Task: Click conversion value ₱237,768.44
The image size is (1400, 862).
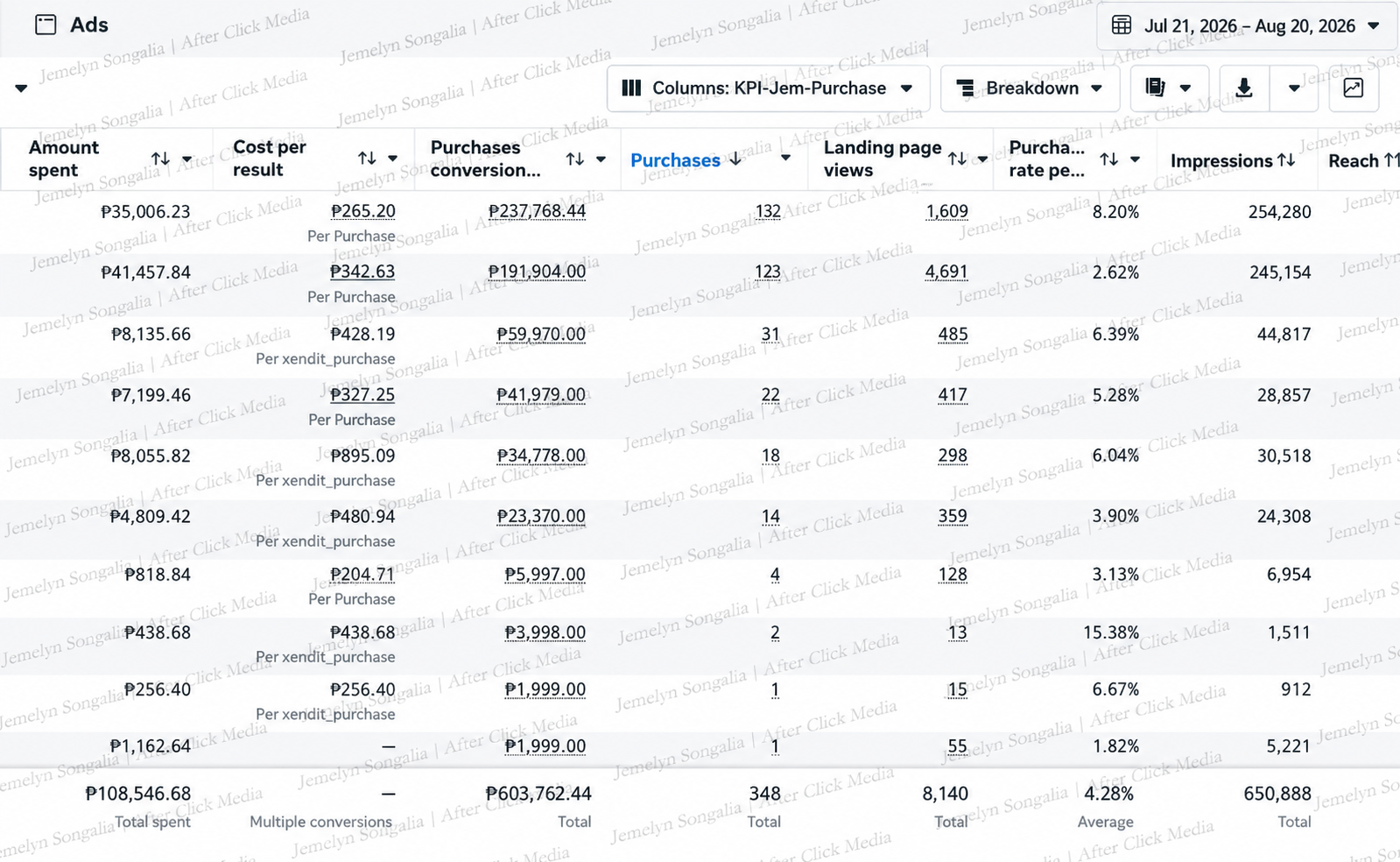Action: pyautogui.click(x=537, y=211)
